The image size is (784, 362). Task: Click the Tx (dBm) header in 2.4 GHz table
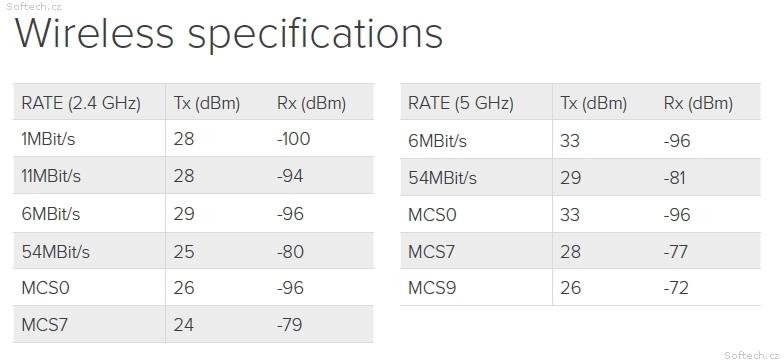pyautogui.click(x=207, y=103)
